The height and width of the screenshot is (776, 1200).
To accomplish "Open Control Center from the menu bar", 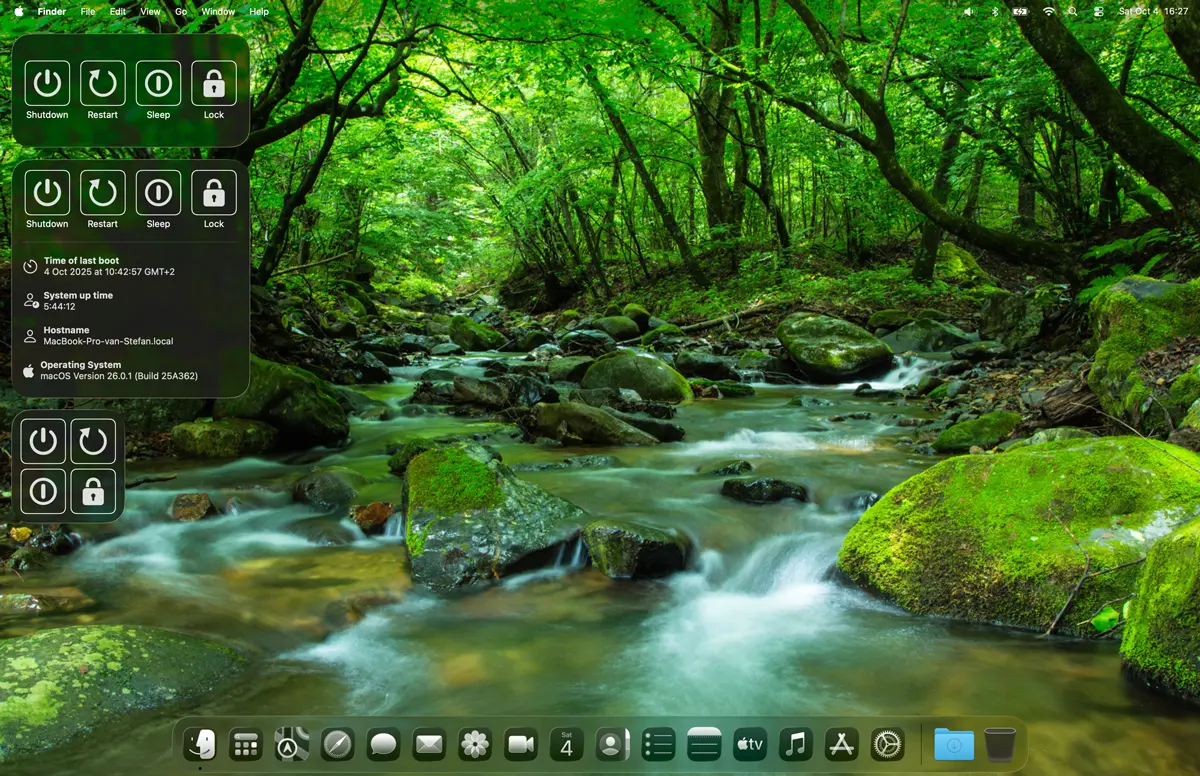I will (1098, 11).
